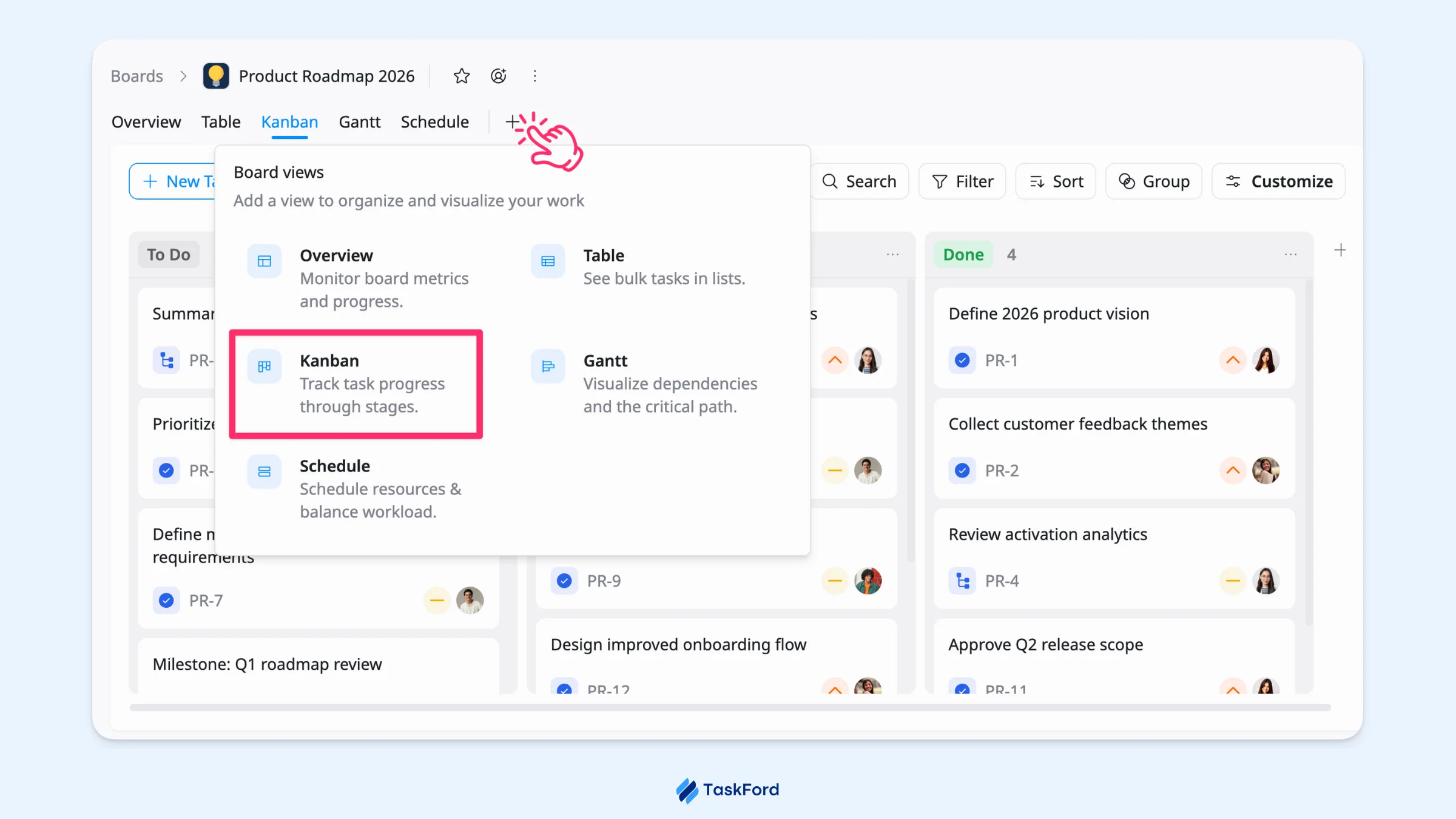Open 'Milestone: Q1 roadmap review' card
This screenshot has width=1456, height=819.
tap(318, 666)
